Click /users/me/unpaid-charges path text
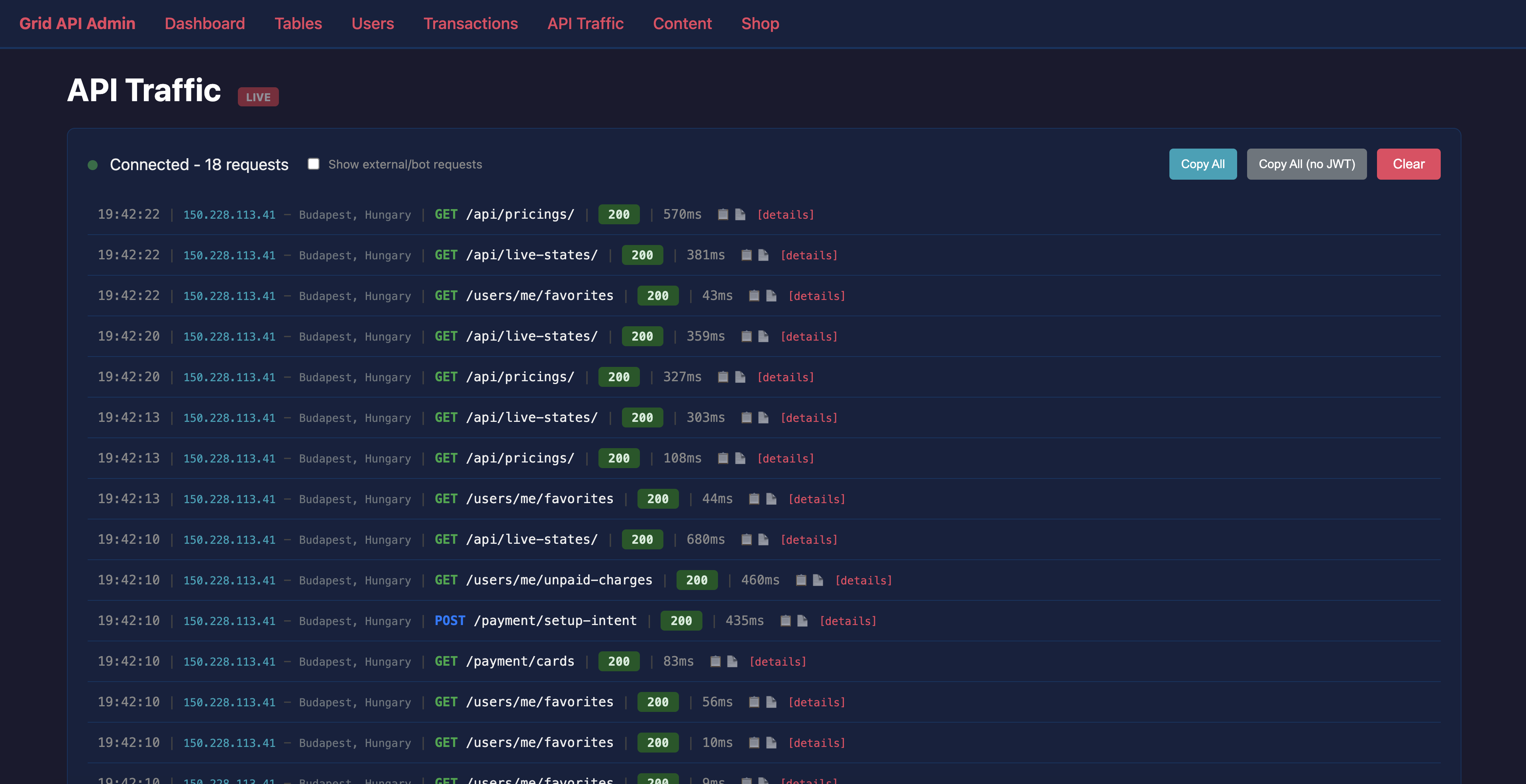Viewport: 1526px width, 784px height. 559,580
